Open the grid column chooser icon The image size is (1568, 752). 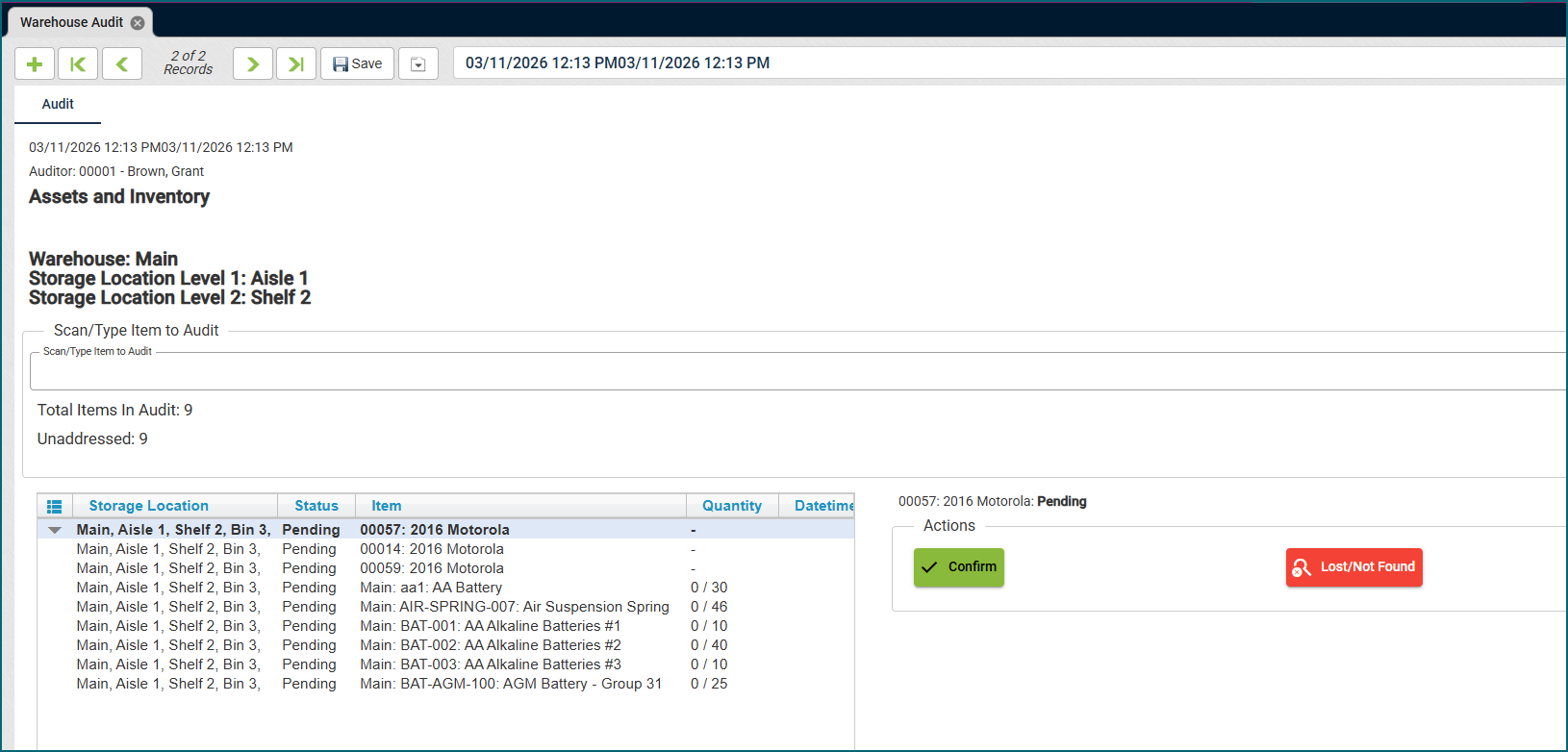(x=55, y=506)
